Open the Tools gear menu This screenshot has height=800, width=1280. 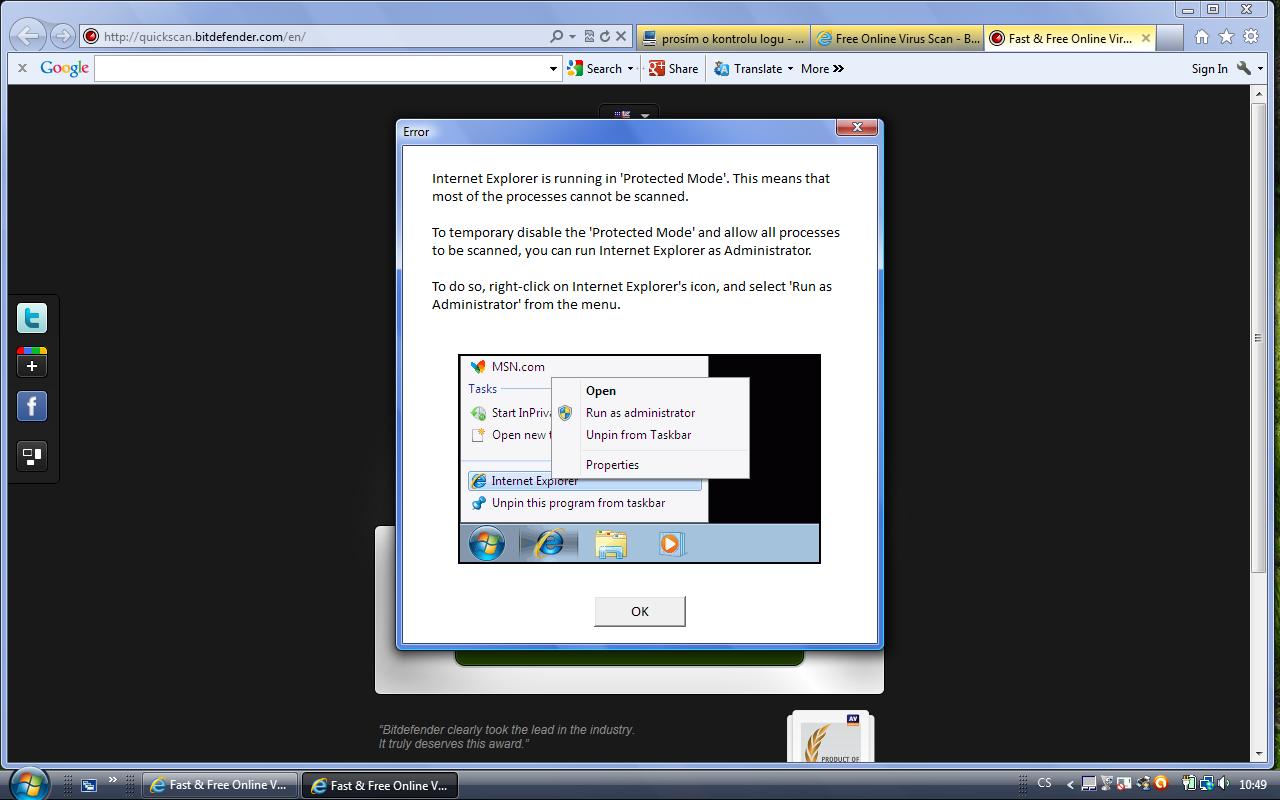(1252, 37)
